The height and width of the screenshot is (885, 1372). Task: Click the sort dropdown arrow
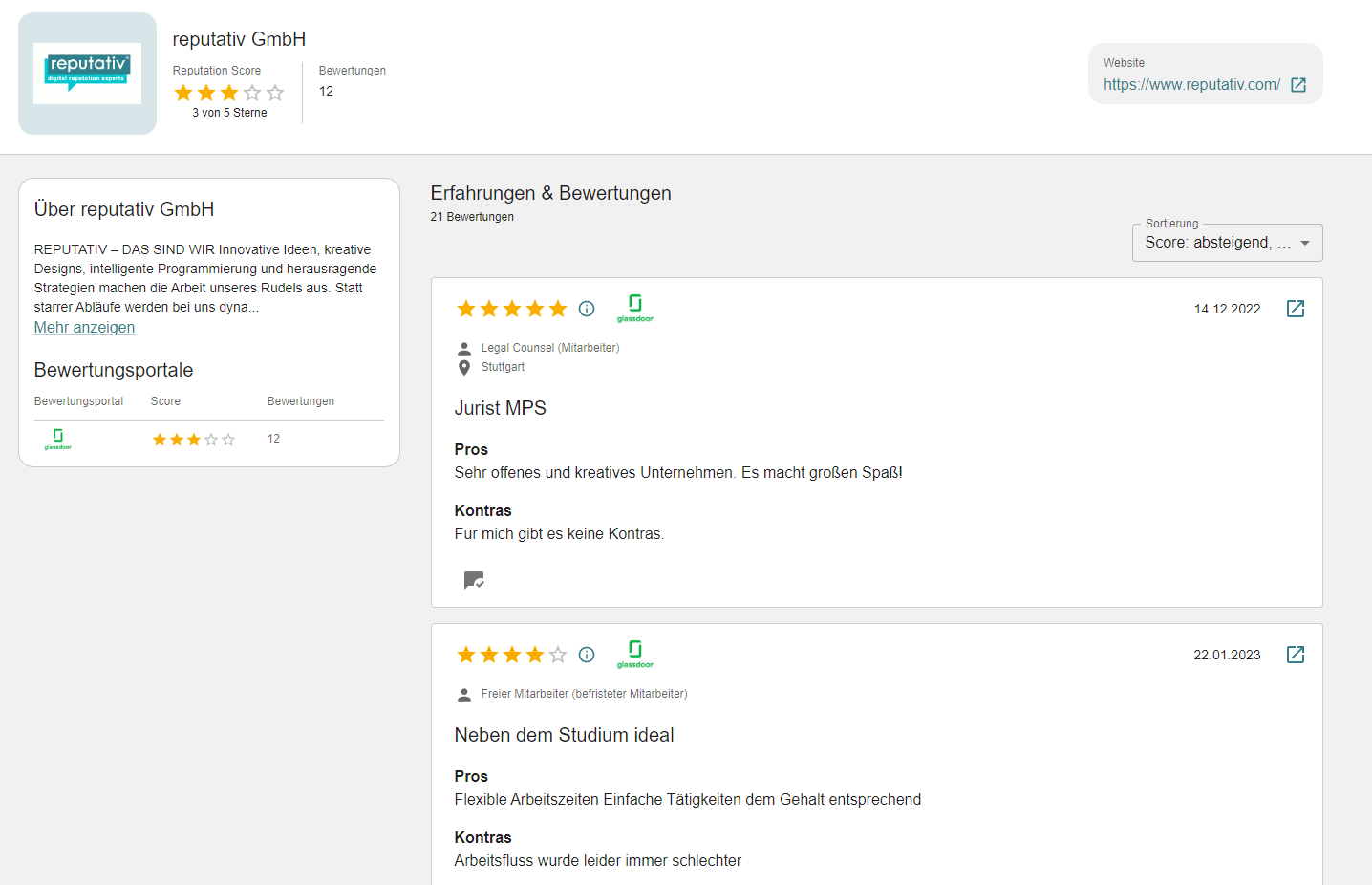pyautogui.click(x=1305, y=243)
